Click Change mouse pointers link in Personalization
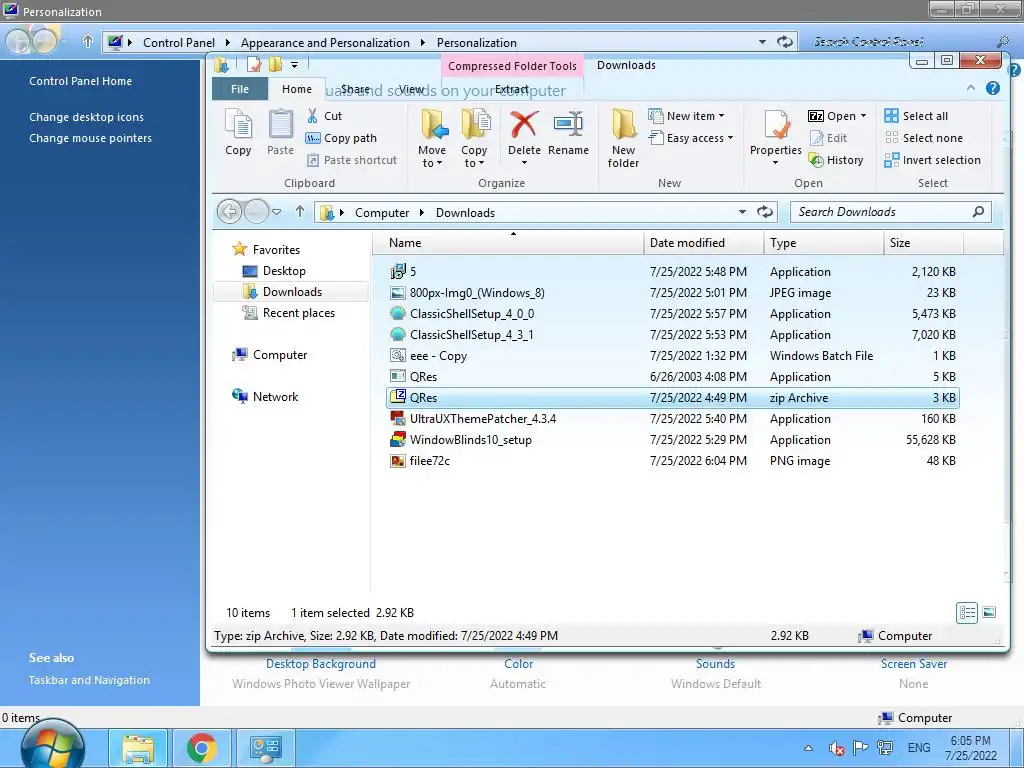This screenshot has width=1024, height=768. (x=90, y=138)
